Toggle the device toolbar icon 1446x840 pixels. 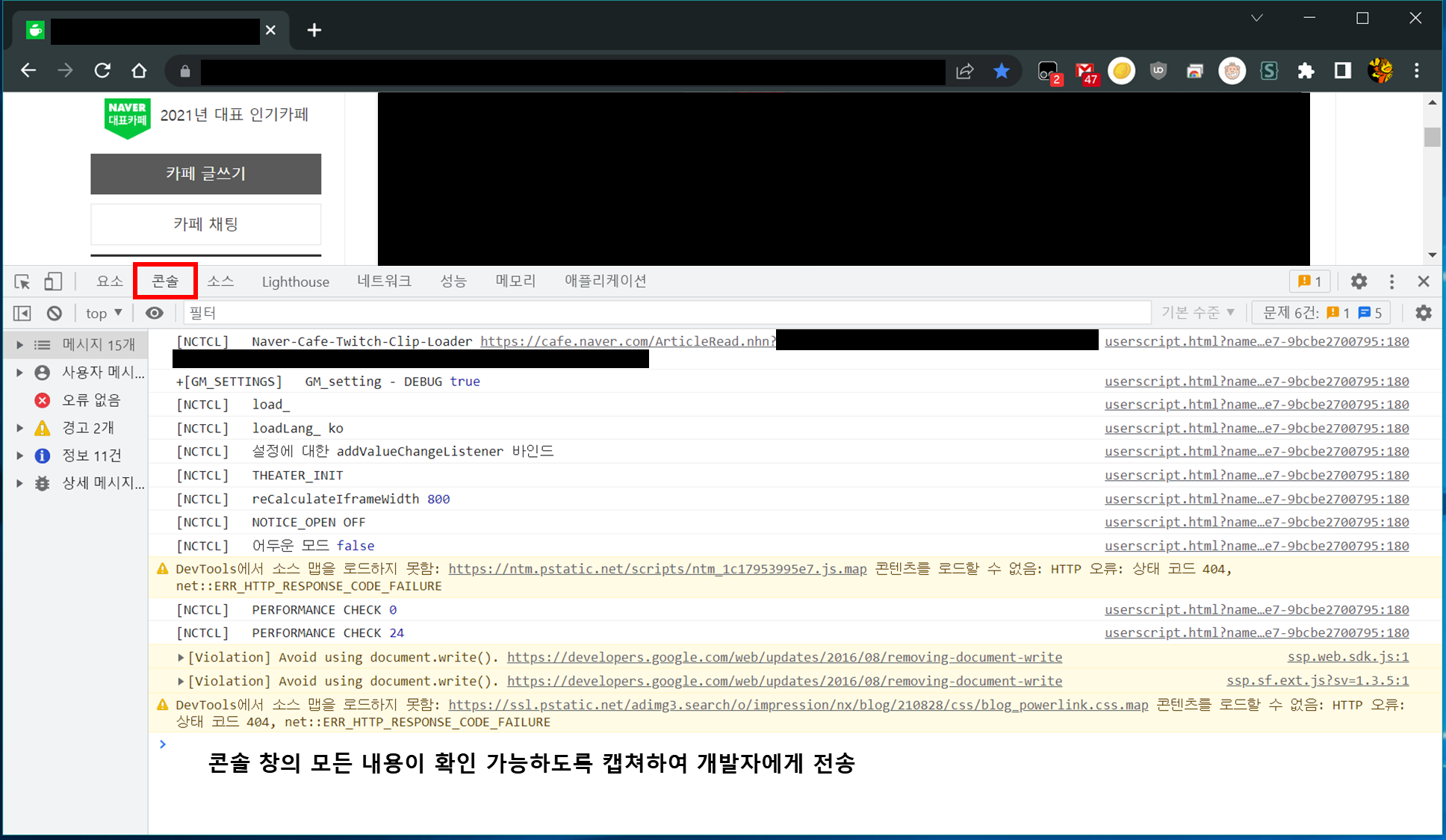[x=52, y=281]
